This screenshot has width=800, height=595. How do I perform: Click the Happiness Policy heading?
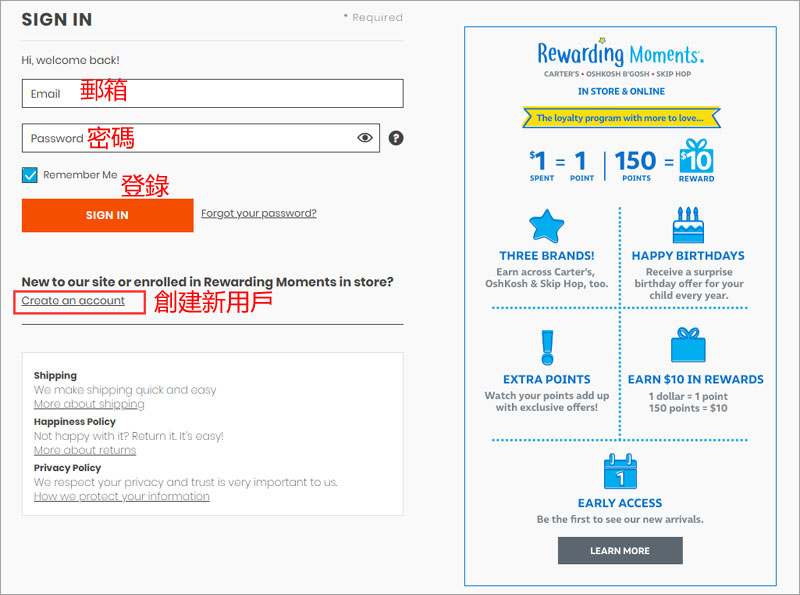pos(75,422)
